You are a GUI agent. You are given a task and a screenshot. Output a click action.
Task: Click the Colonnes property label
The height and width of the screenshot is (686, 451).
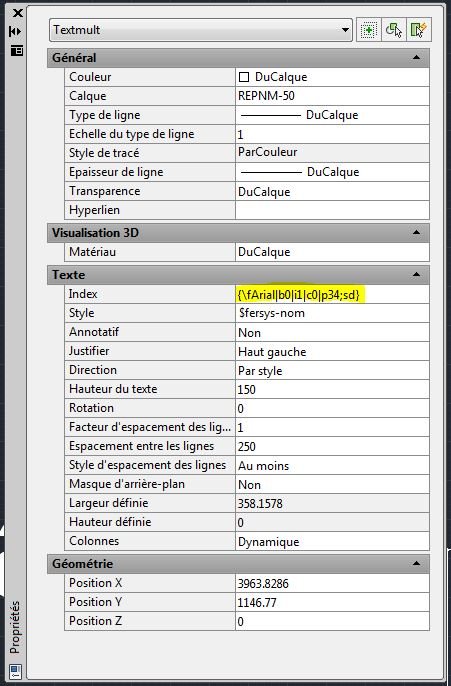click(94, 541)
